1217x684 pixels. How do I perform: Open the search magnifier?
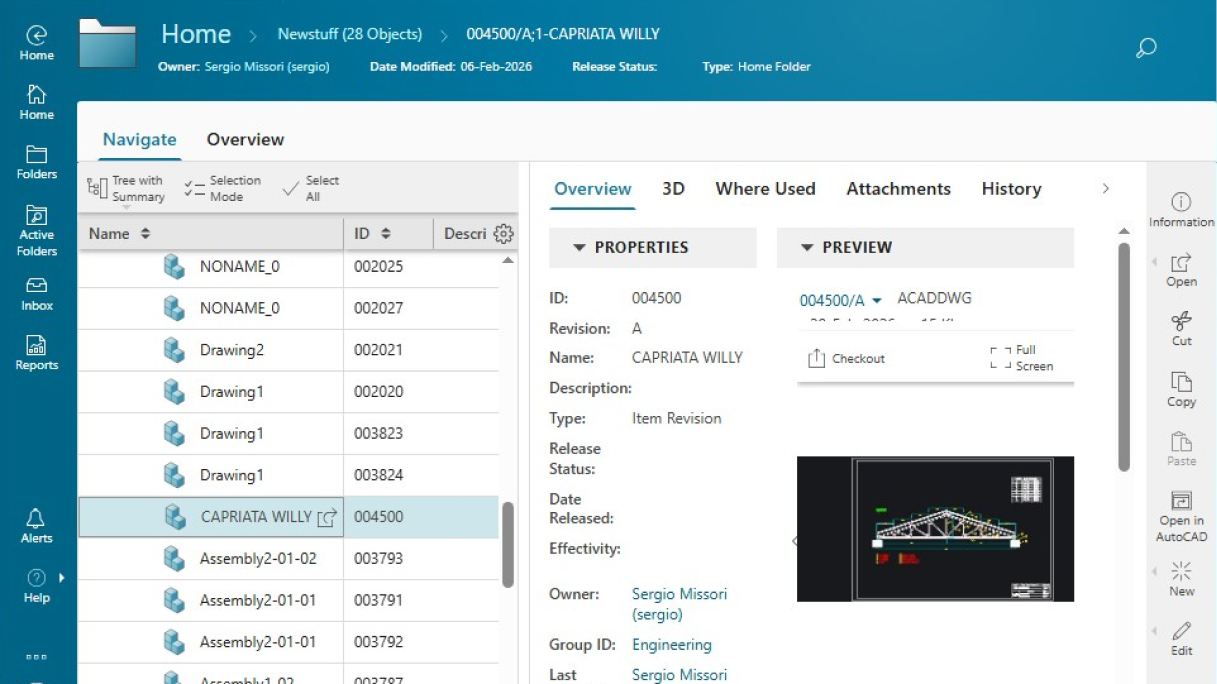point(1146,47)
